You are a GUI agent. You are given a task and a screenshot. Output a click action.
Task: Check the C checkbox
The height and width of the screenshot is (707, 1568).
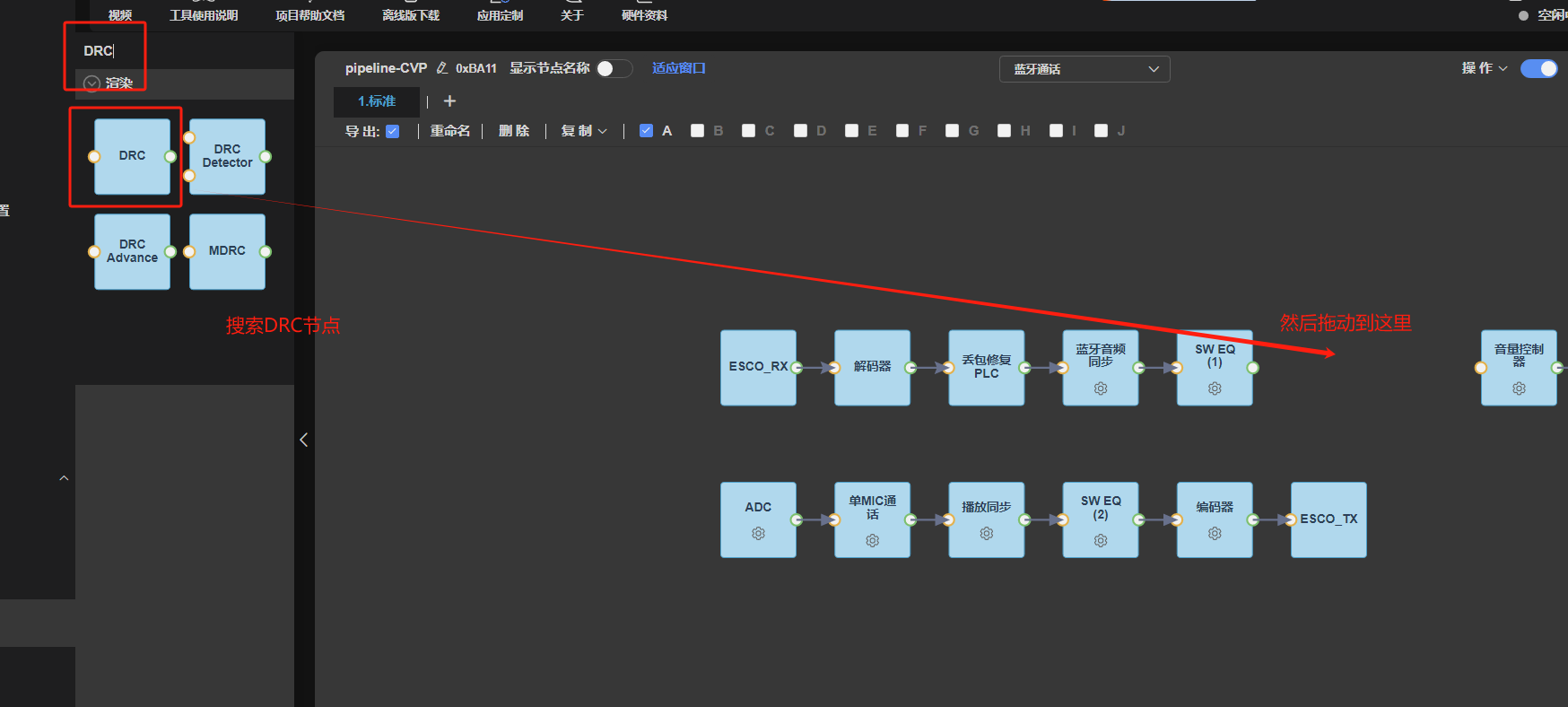[x=748, y=131]
